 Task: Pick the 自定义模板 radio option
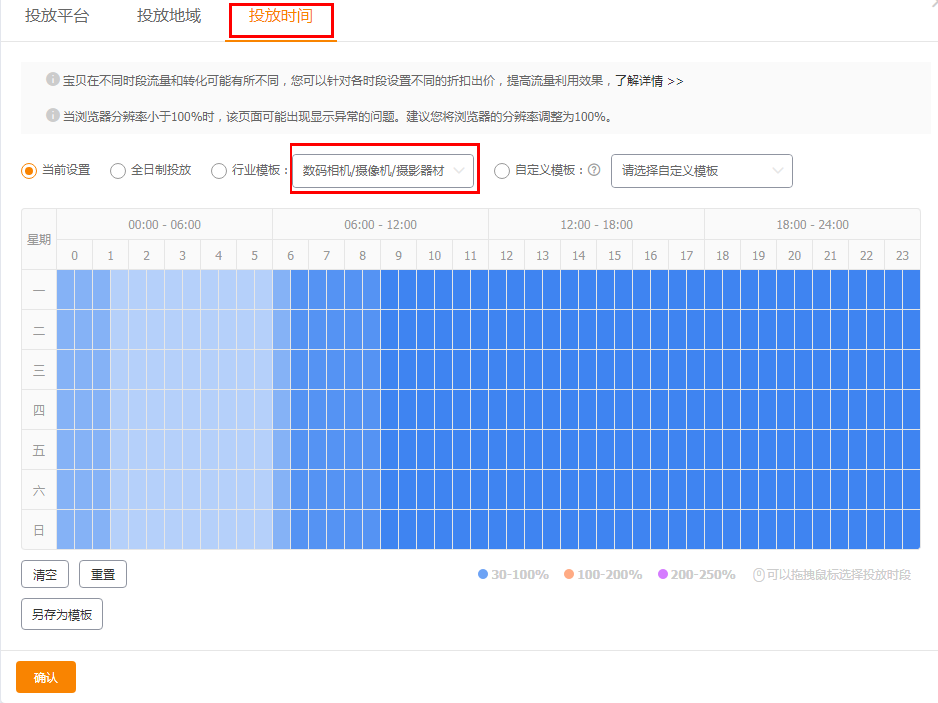502,171
